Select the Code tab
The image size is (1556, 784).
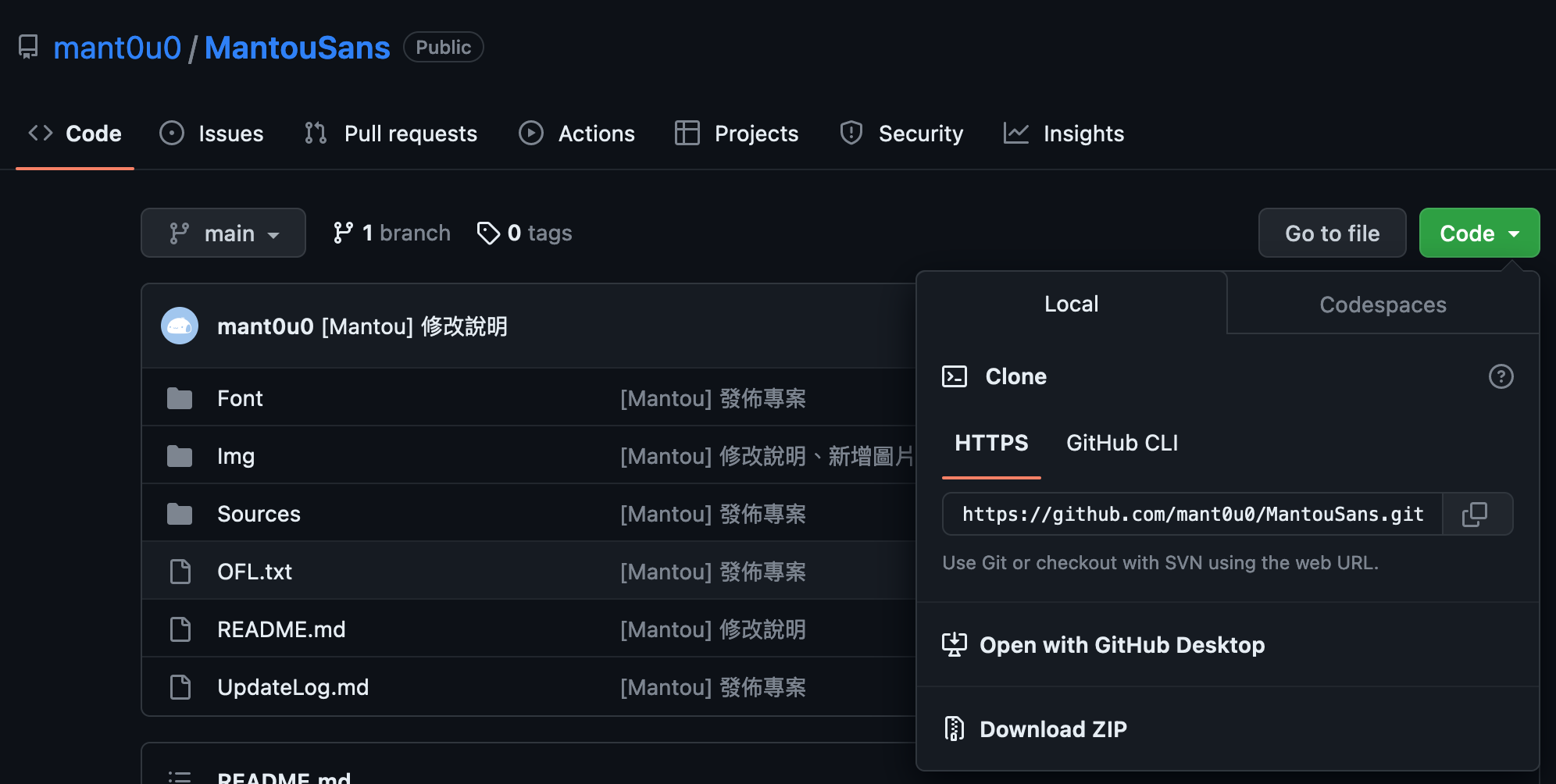tap(75, 134)
